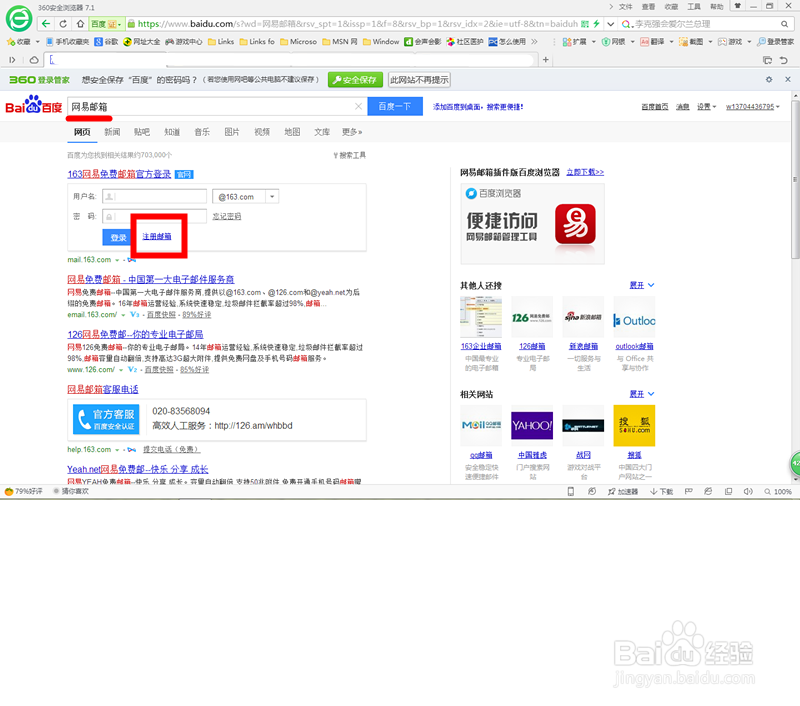Open the password bar settings gear
This screenshot has height=706, width=800.
click(769, 80)
